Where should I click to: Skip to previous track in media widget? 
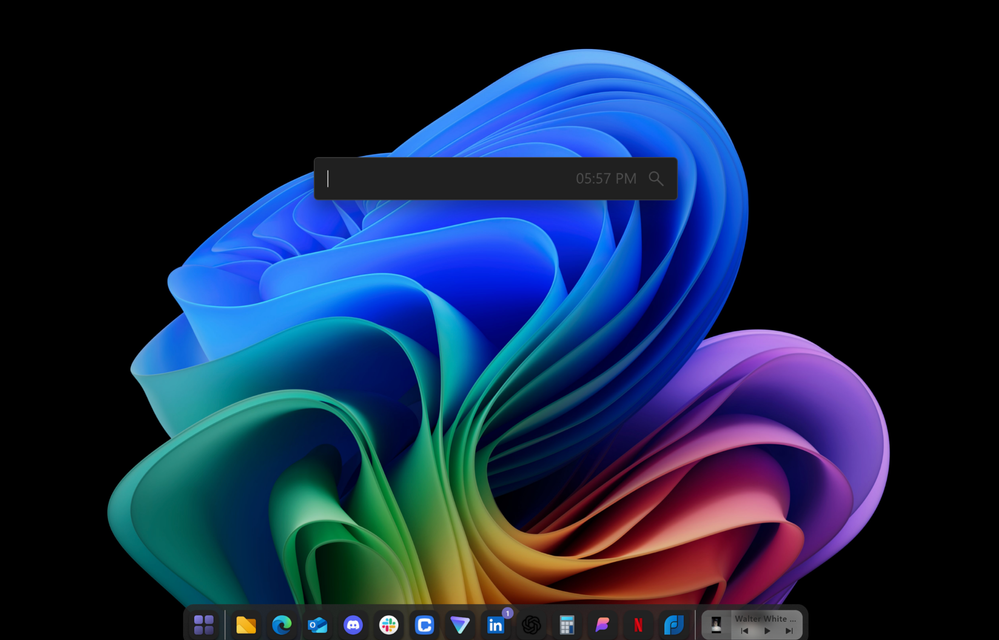pyautogui.click(x=744, y=631)
